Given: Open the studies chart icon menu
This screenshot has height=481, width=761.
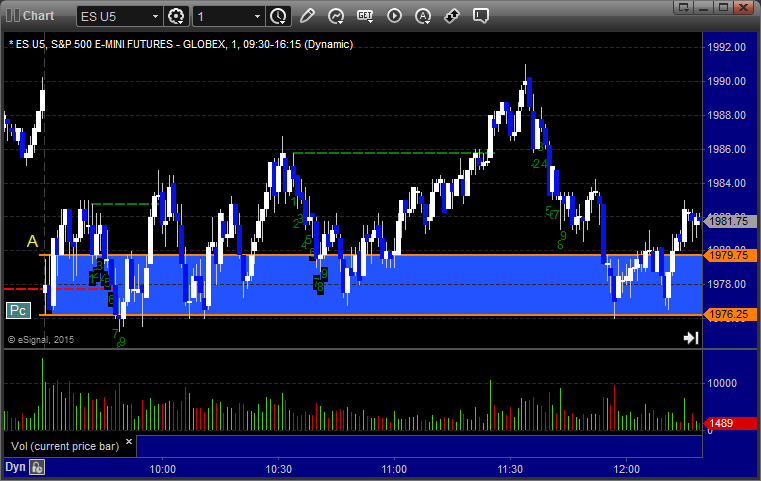Looking at the screenshot, I should [335, 16].
